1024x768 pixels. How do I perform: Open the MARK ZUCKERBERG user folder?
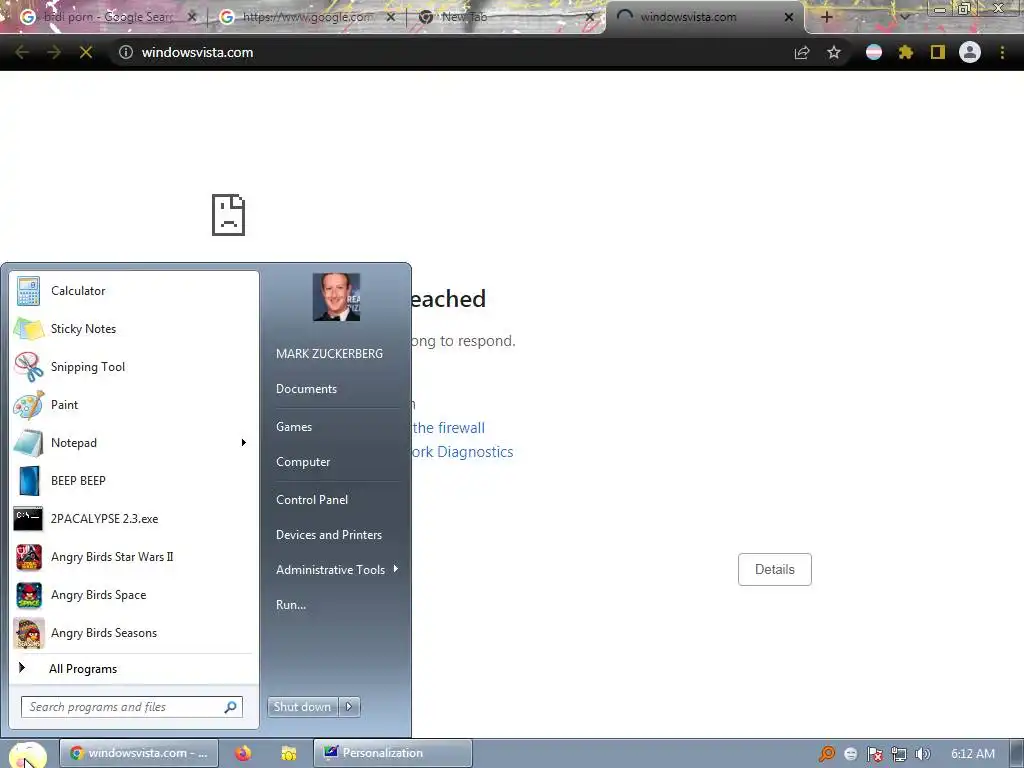tap(329, 353)
